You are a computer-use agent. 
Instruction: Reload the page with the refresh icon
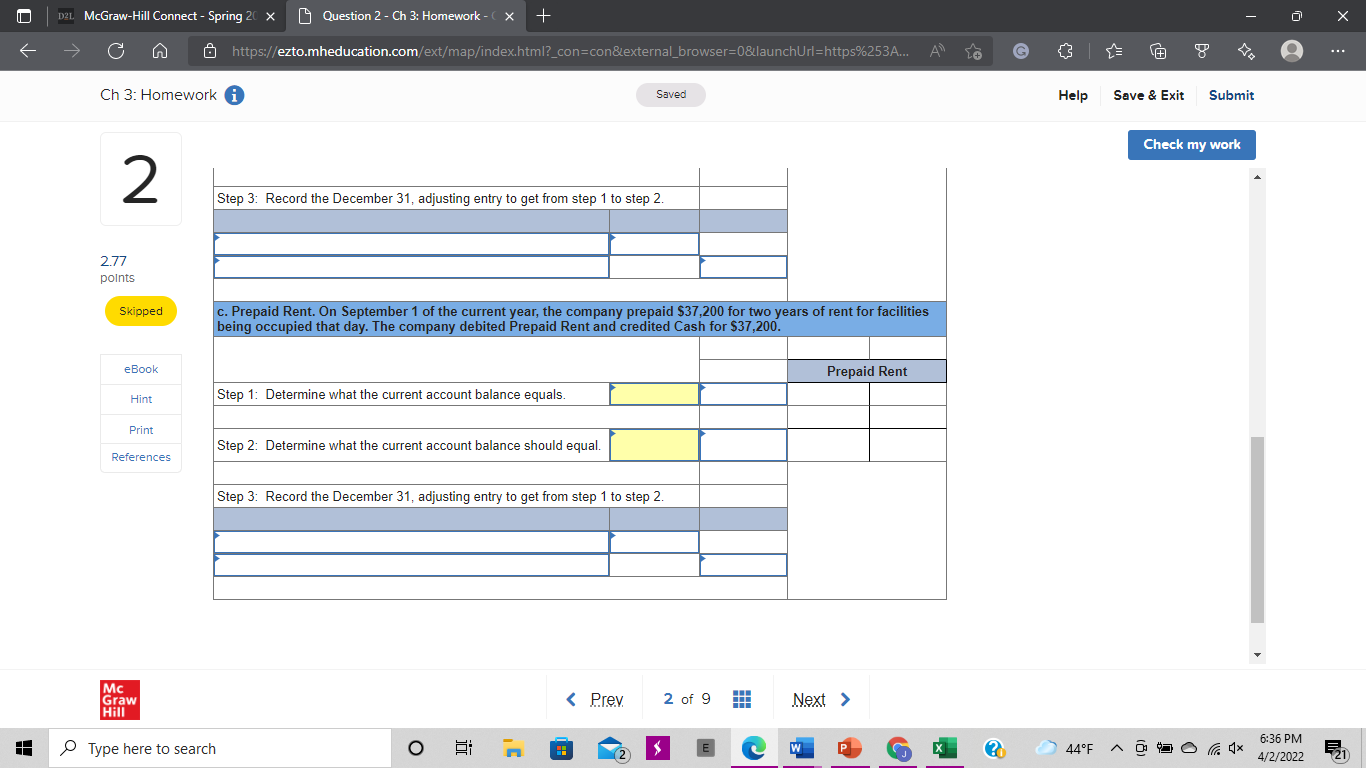(x=115, y=51)
